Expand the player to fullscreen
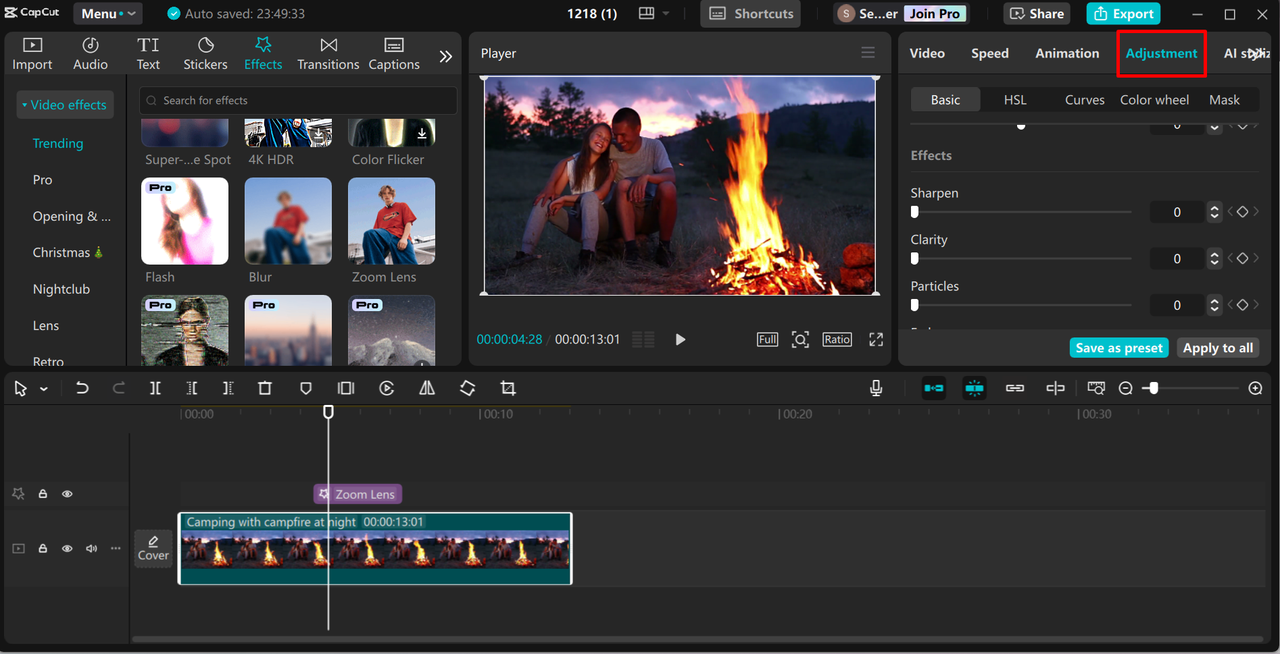 [876, 340]
